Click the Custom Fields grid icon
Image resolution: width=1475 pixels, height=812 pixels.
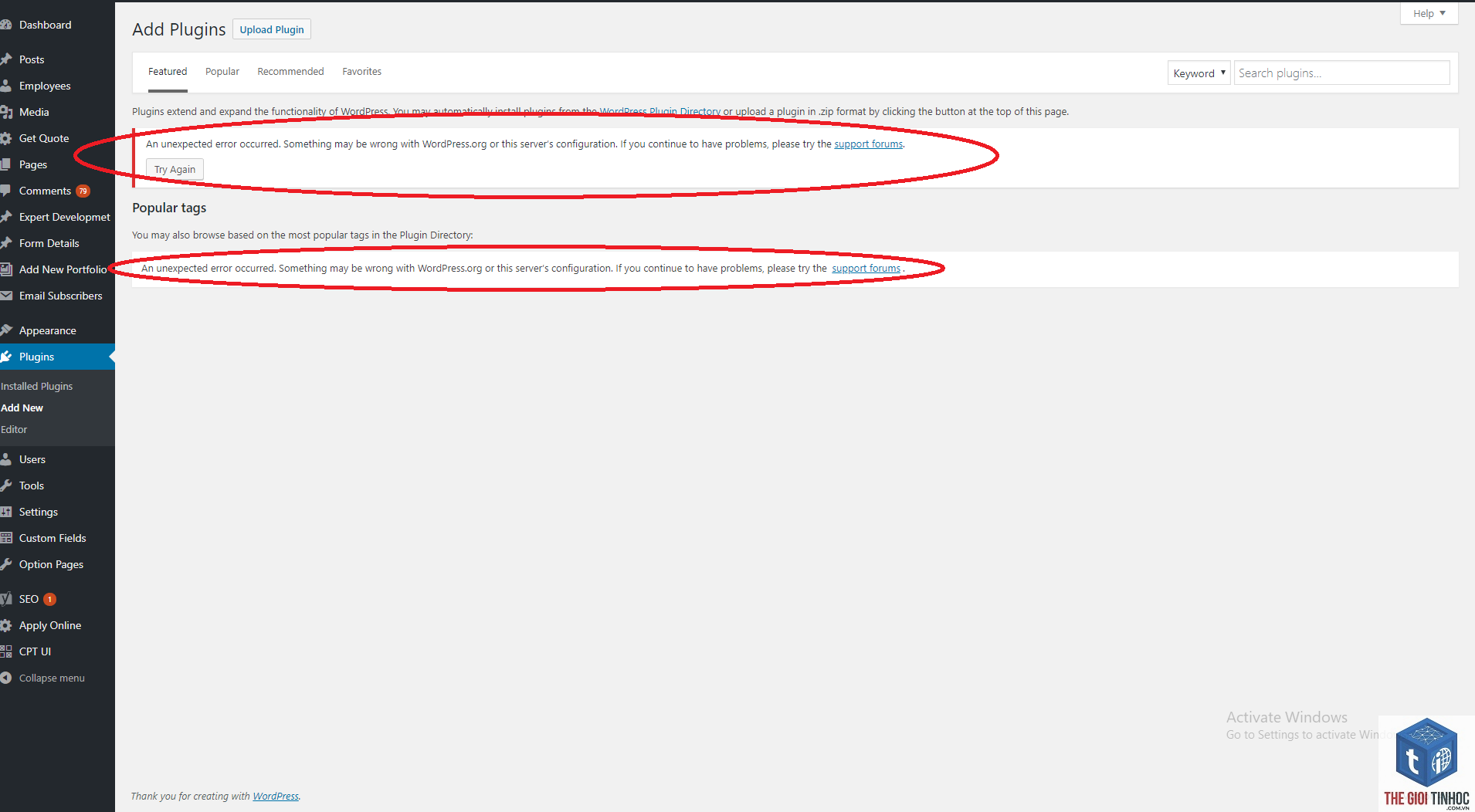point(5,538)
